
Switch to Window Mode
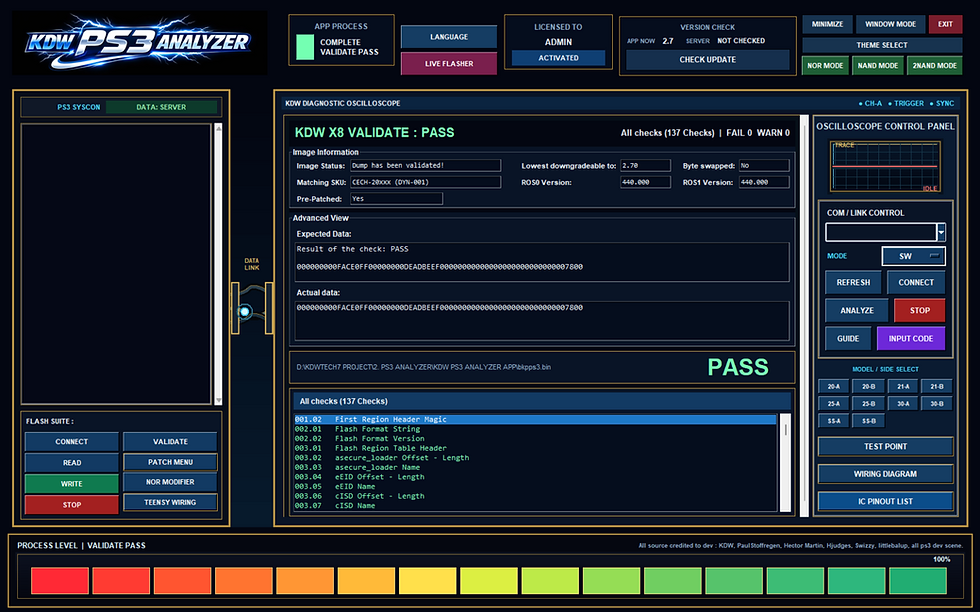(890, 24)
